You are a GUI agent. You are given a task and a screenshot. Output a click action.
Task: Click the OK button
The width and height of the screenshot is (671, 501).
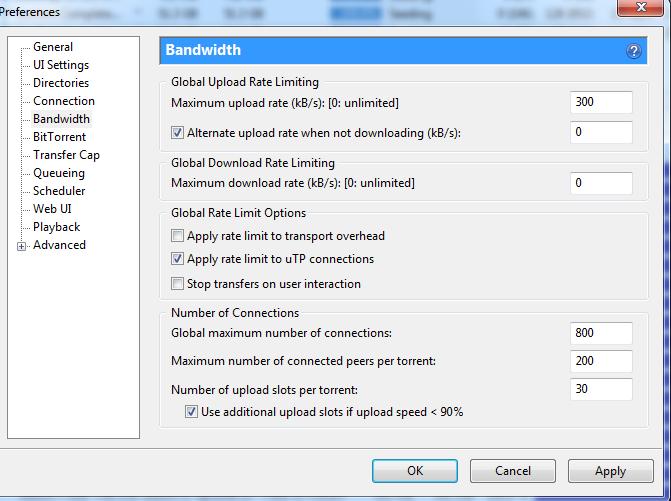click(x=414, y=470)
